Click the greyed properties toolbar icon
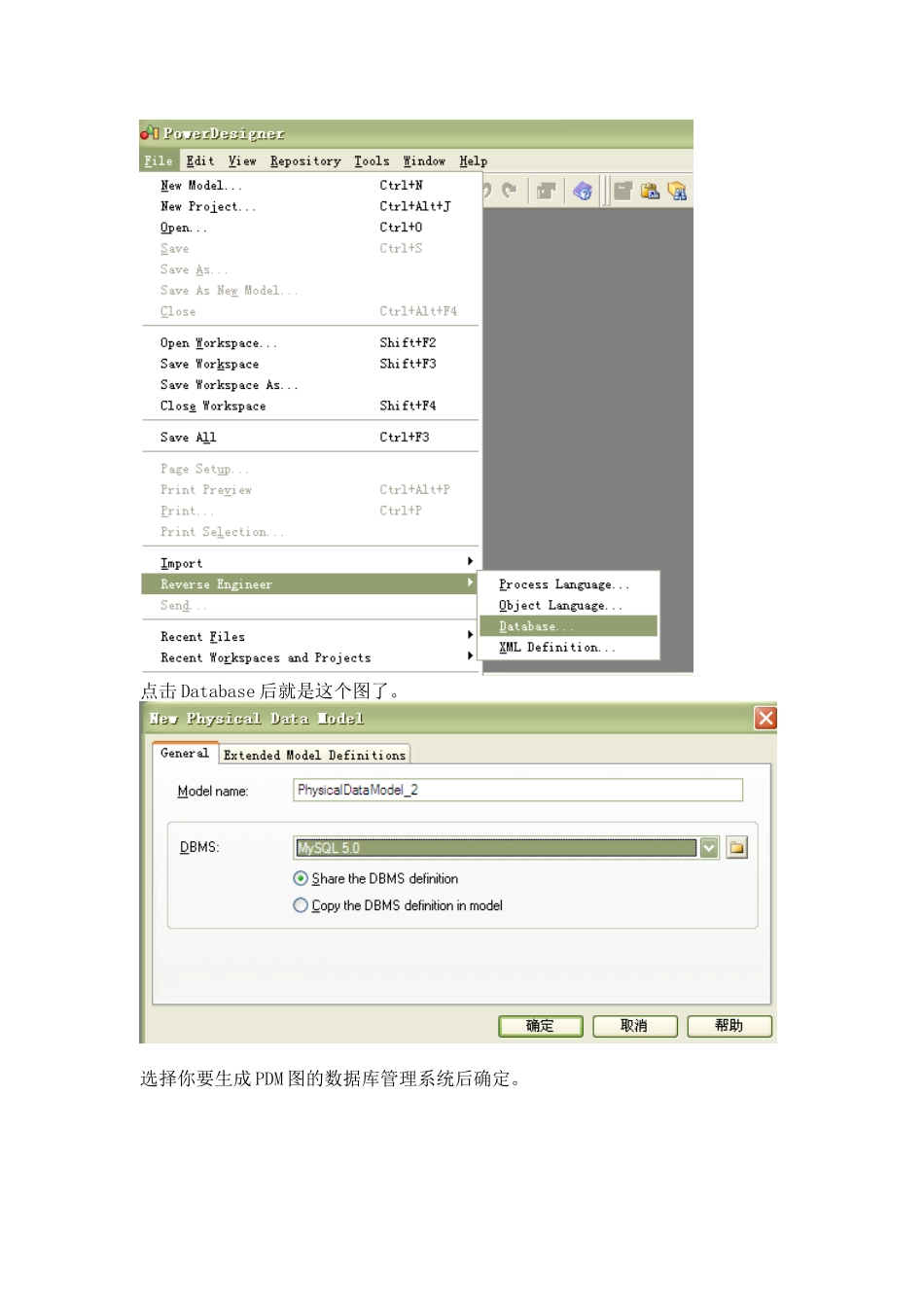Image resolution: width=924 pixels, height=1307 pixels. point(547,191)
